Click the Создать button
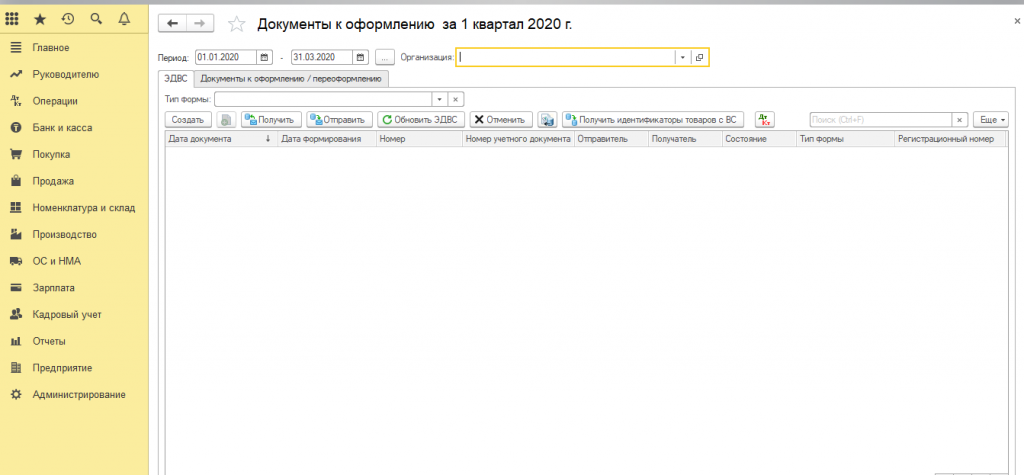The width and height of the screenshot is (1024, 475). click(187, 119)
